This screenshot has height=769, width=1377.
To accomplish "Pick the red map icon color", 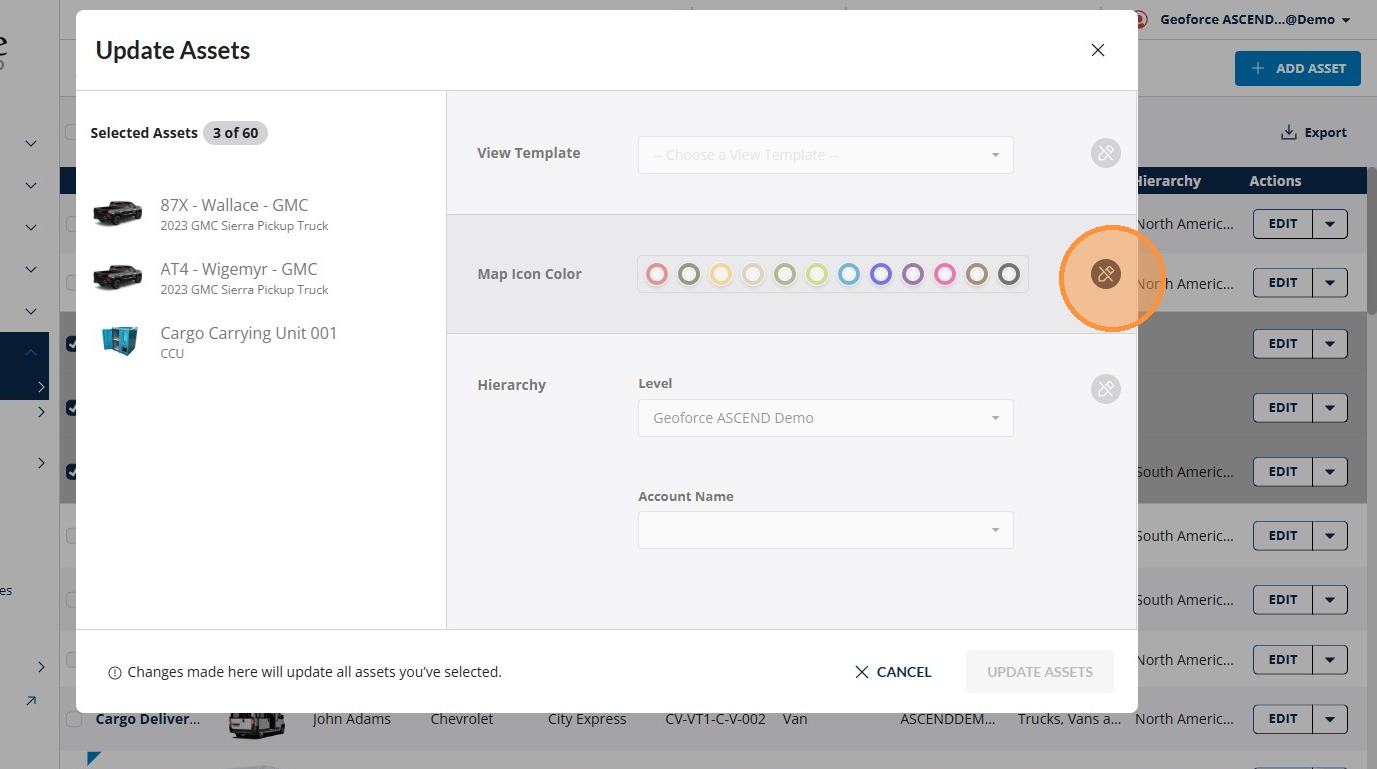I will (x=657, y=274).
